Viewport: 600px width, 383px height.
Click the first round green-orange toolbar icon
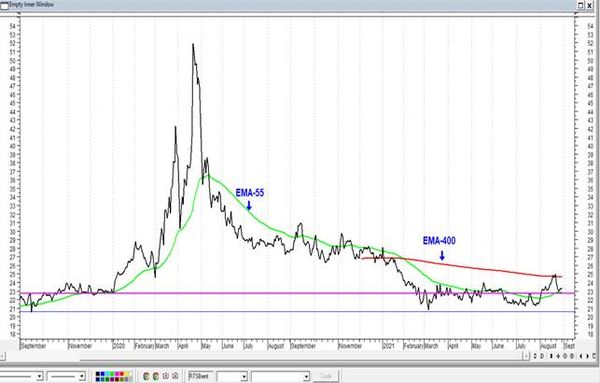click(146, 376)
